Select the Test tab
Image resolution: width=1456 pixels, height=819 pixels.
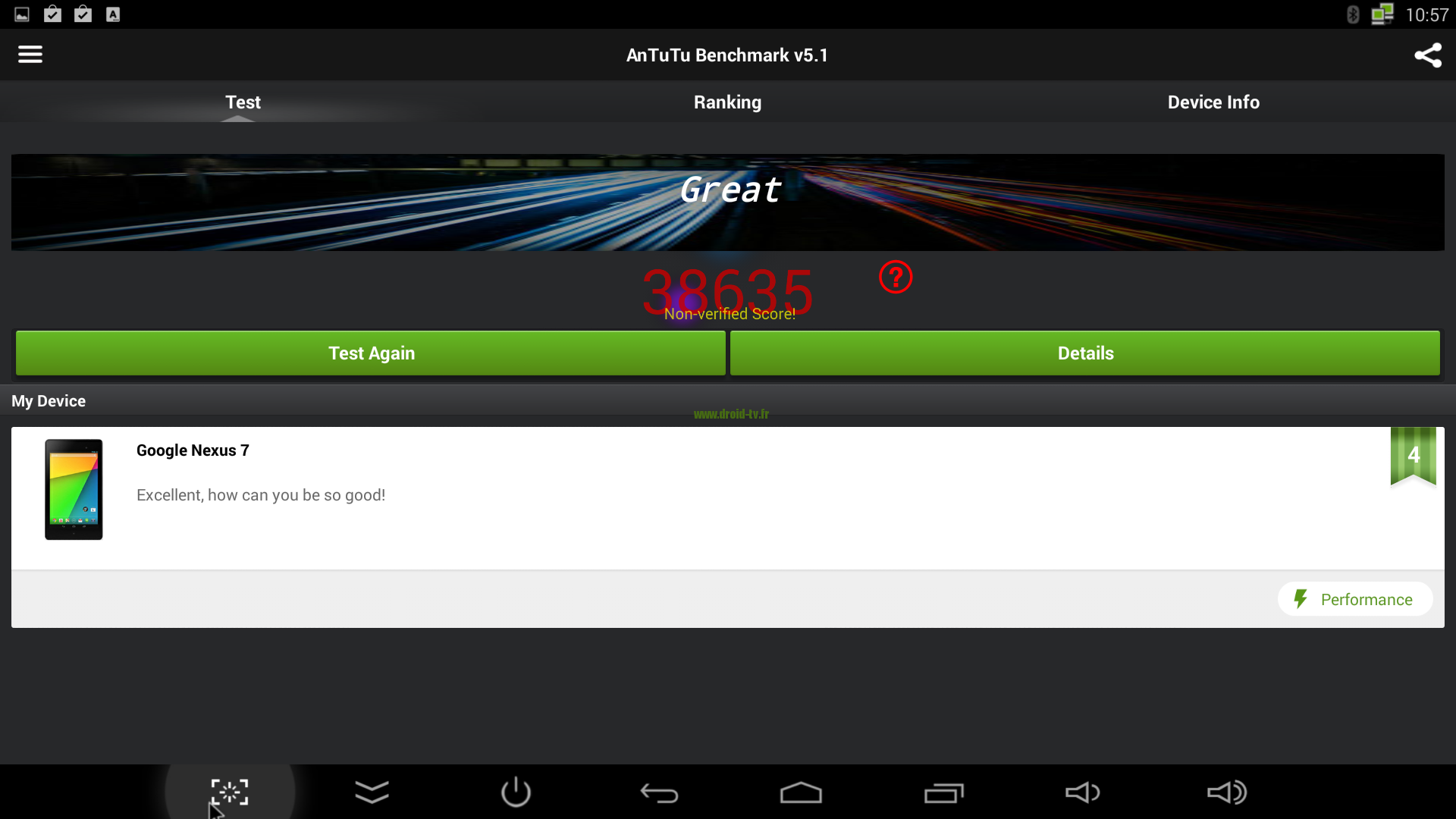[242, 101]
